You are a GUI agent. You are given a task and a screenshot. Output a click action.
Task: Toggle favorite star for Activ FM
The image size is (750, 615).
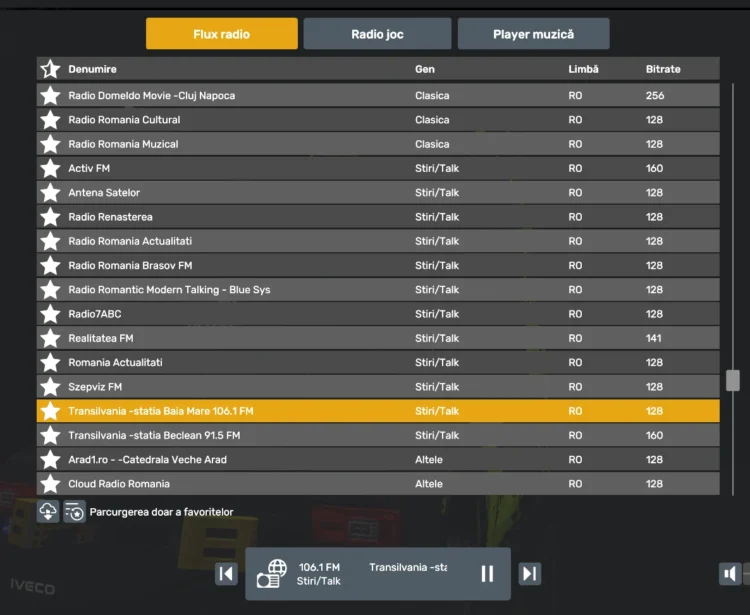tap(50, 168)
